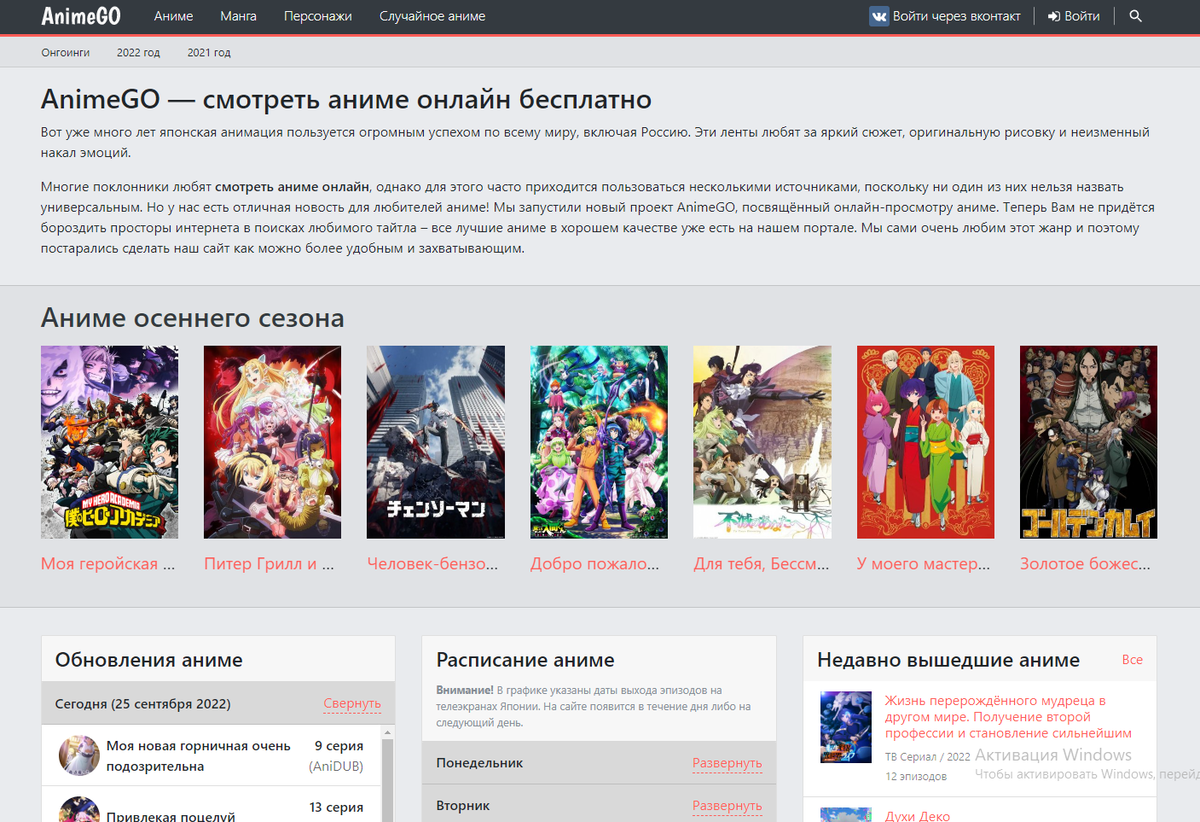
Task: Click the Аниме осеннего сезона heading
Action: (192, 318)
